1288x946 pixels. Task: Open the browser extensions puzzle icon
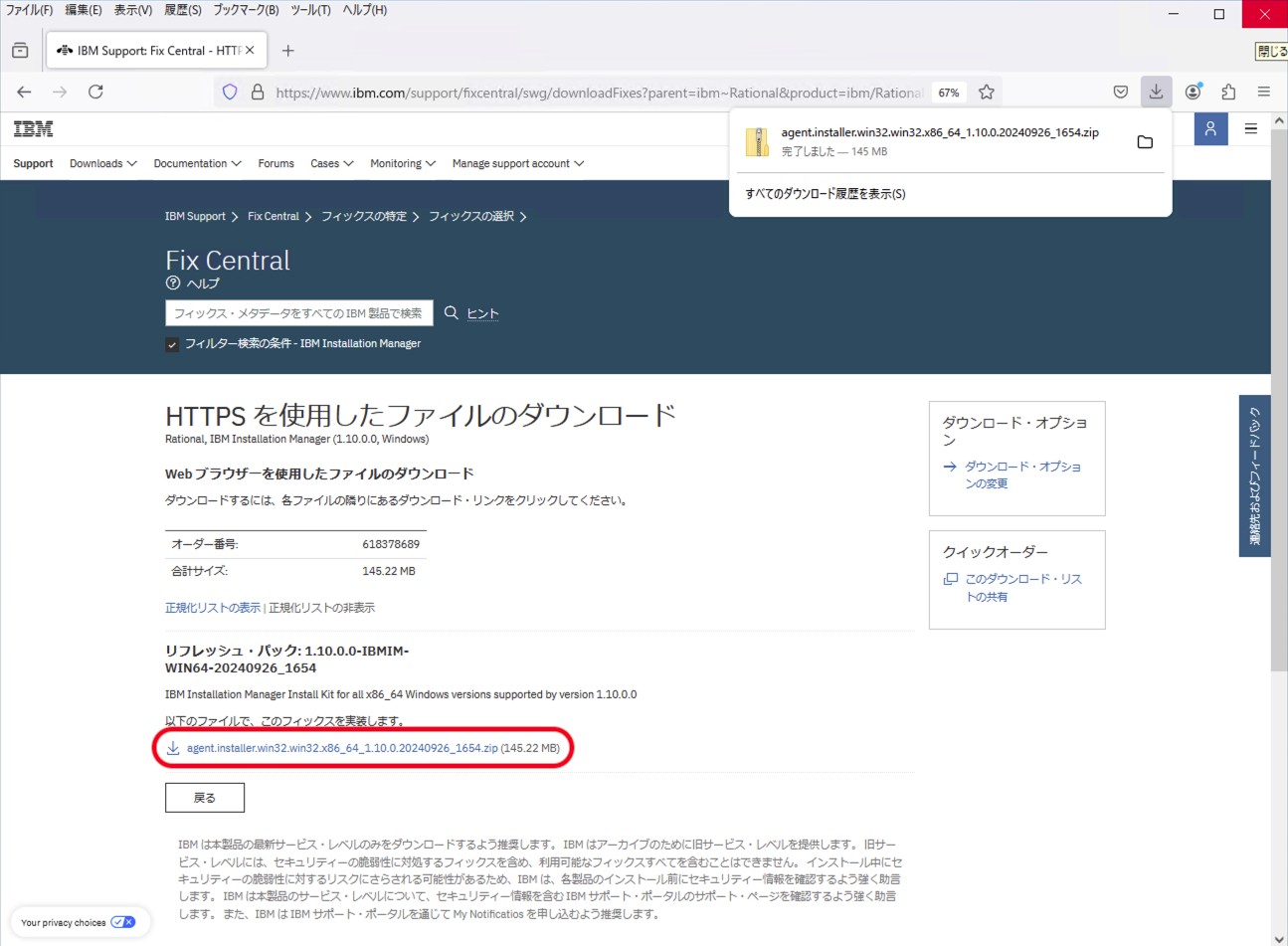tap(1227, 91)
